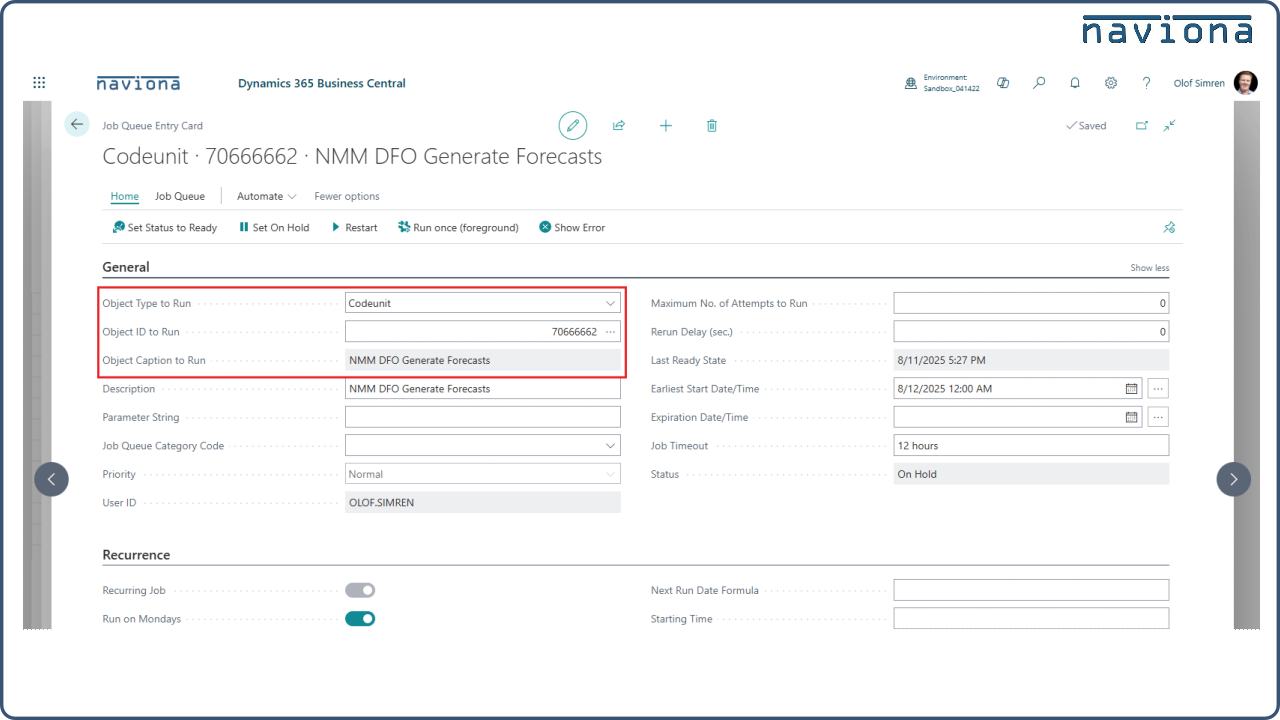Open the search magnifier

[x=1039, y=83]
